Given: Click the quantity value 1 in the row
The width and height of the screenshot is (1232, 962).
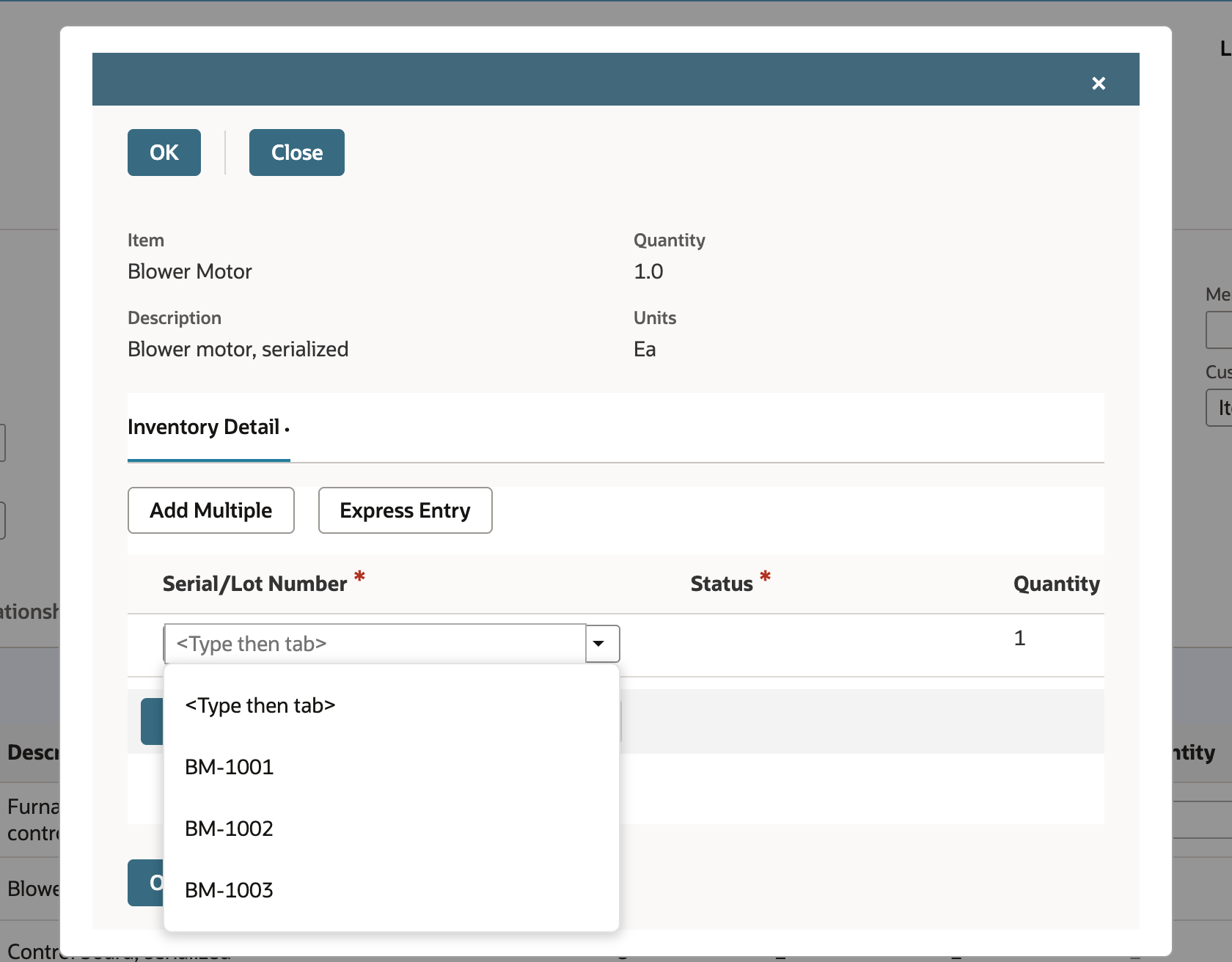Looking at the screenshot, I should click(1019, 638).
